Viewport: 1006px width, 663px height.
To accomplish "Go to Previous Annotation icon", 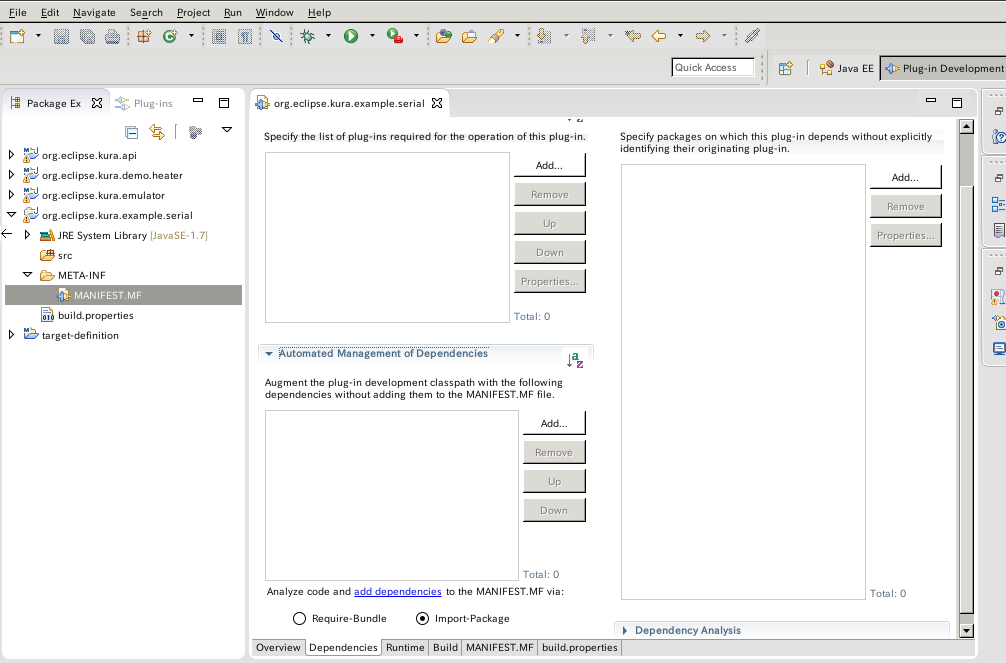I will (x=588, y=36).
